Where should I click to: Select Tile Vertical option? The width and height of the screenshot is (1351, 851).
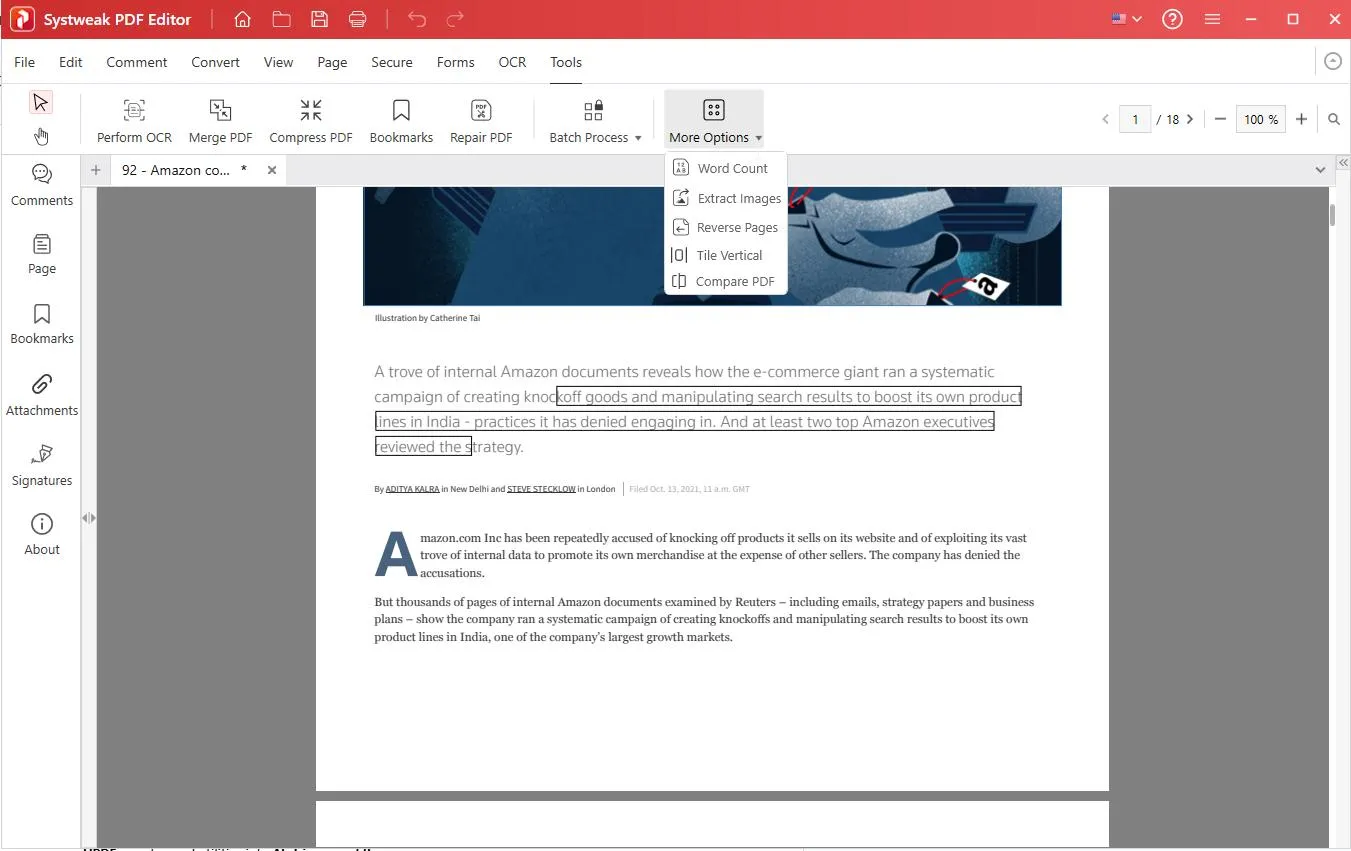[x=726, y=255]
